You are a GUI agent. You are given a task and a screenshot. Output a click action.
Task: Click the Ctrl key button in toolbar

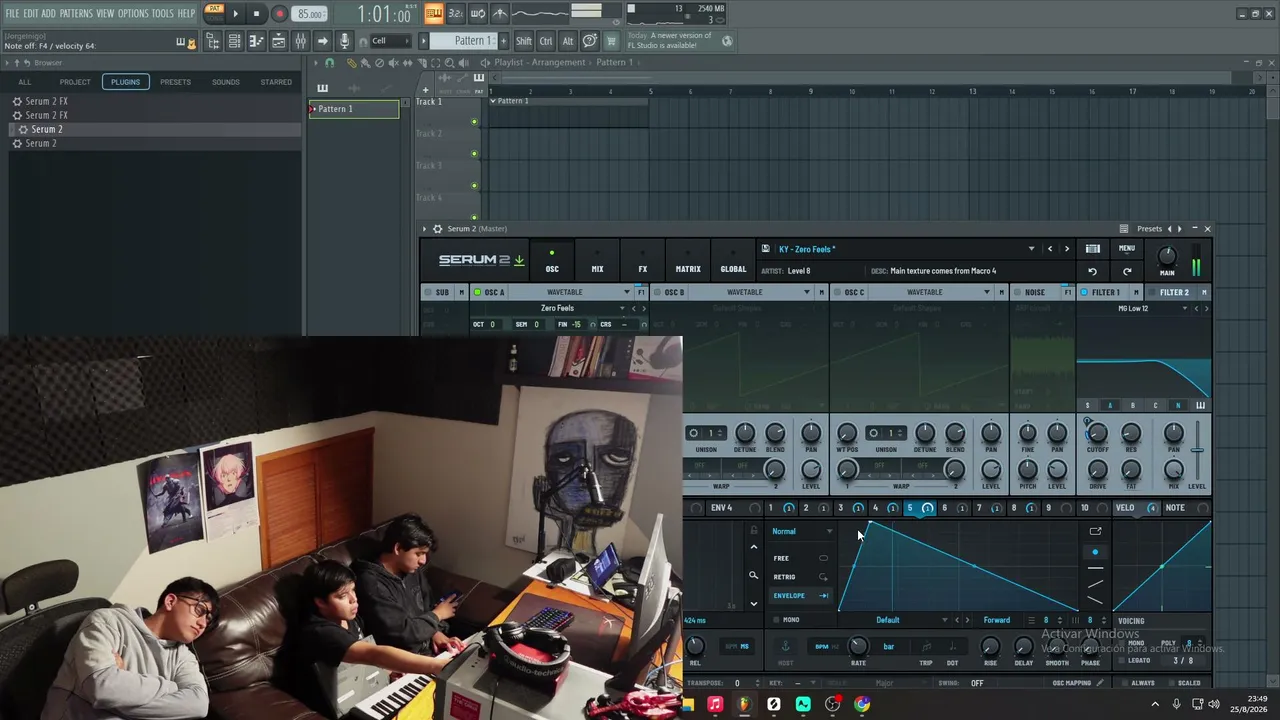[546, 41]
